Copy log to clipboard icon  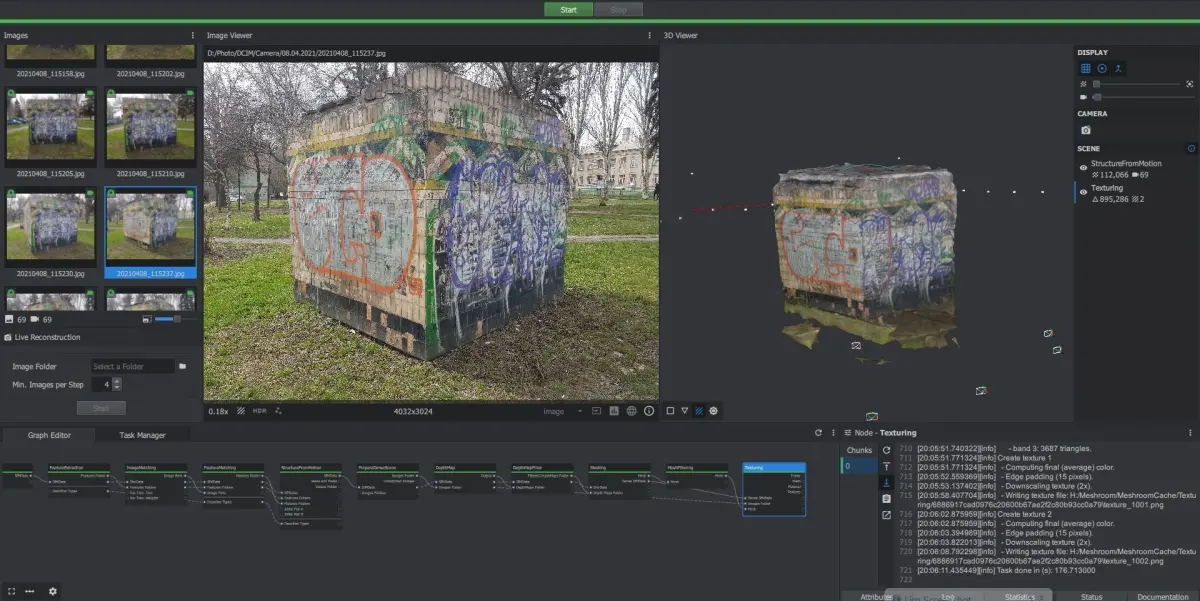[x=886, y=498]
